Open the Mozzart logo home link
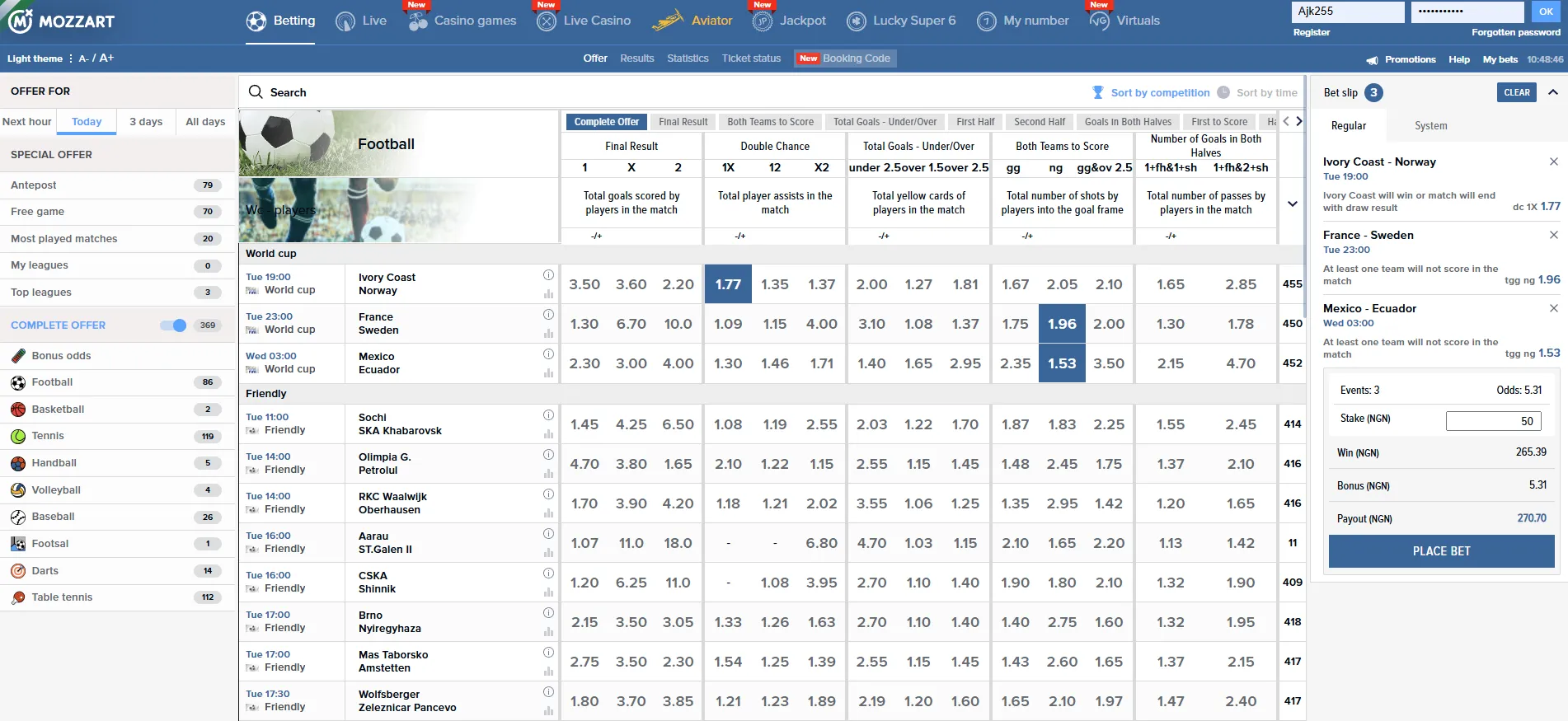 click(62, 21)
